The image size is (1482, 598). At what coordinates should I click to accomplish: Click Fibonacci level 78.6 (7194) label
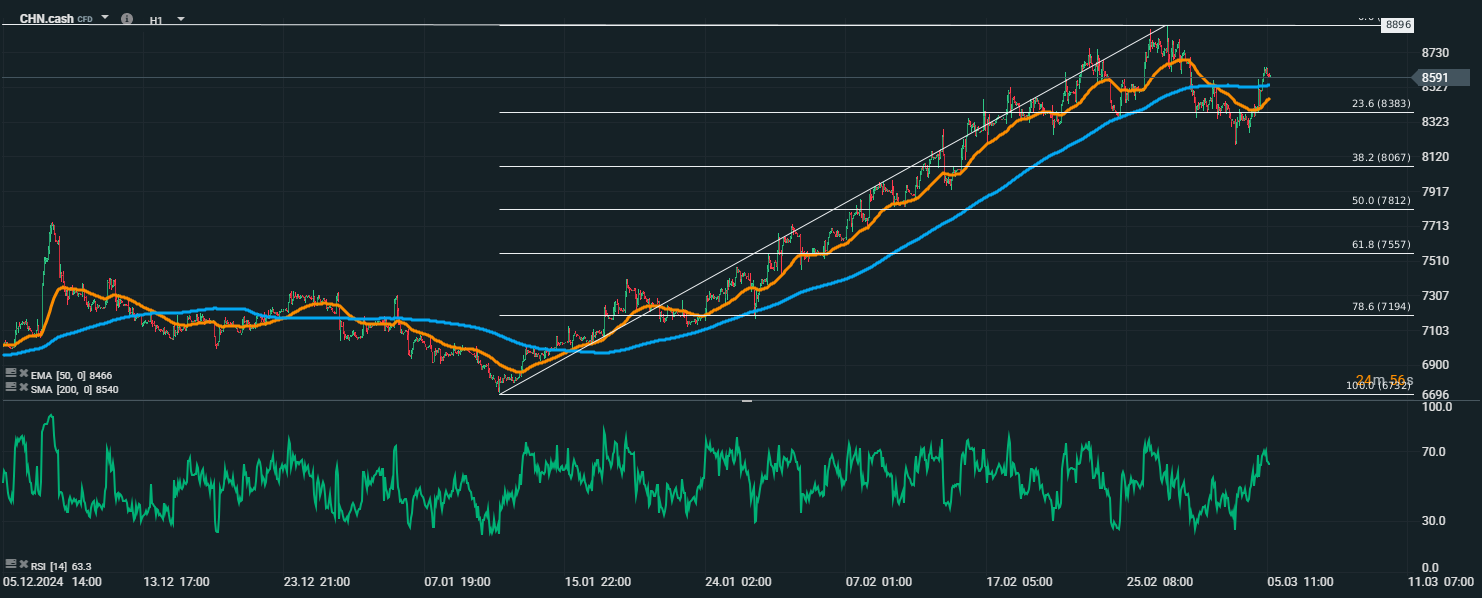pyautogui.click(x=1382, y=307)
